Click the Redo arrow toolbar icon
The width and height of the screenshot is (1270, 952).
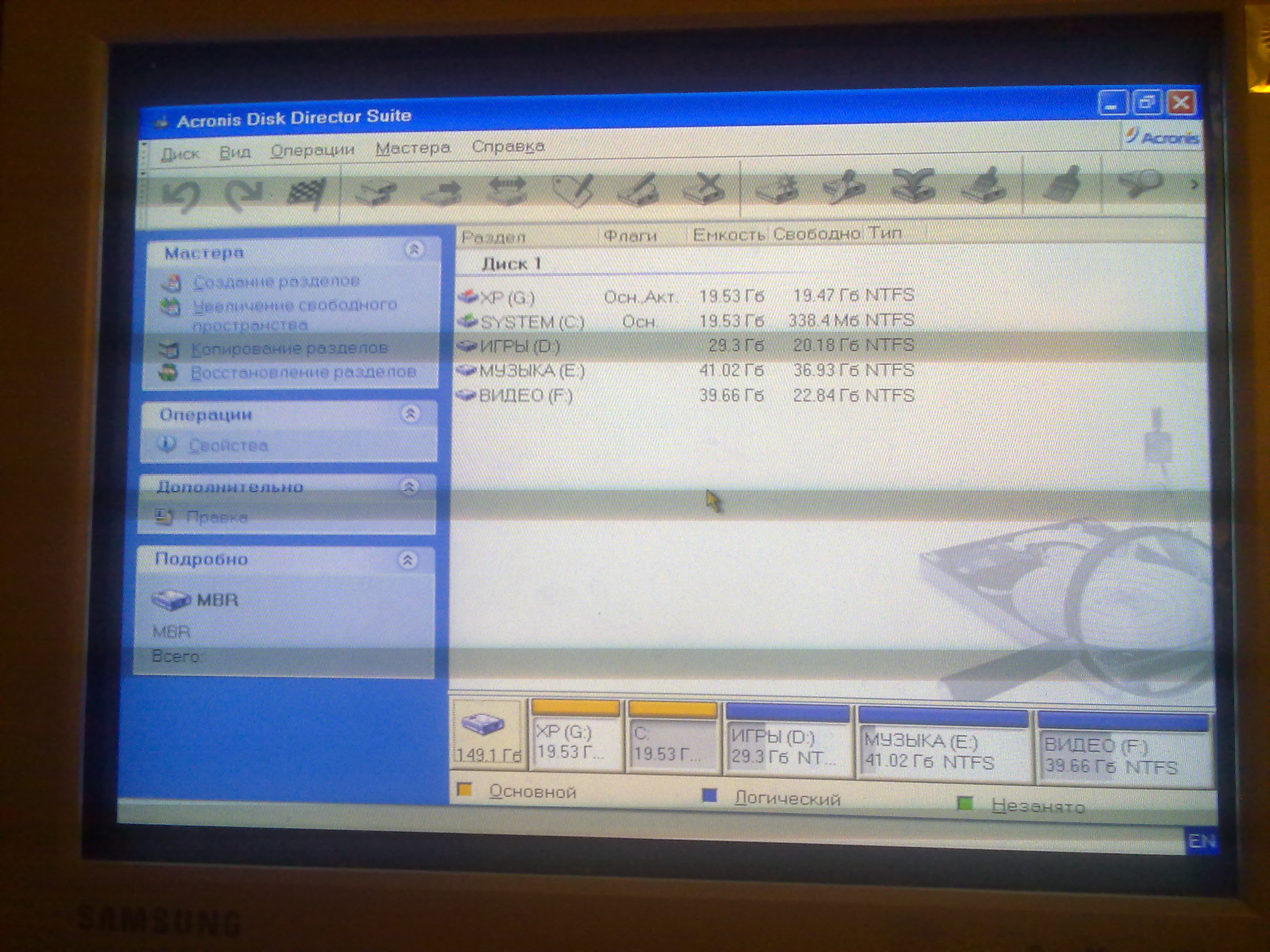(243, 194)
